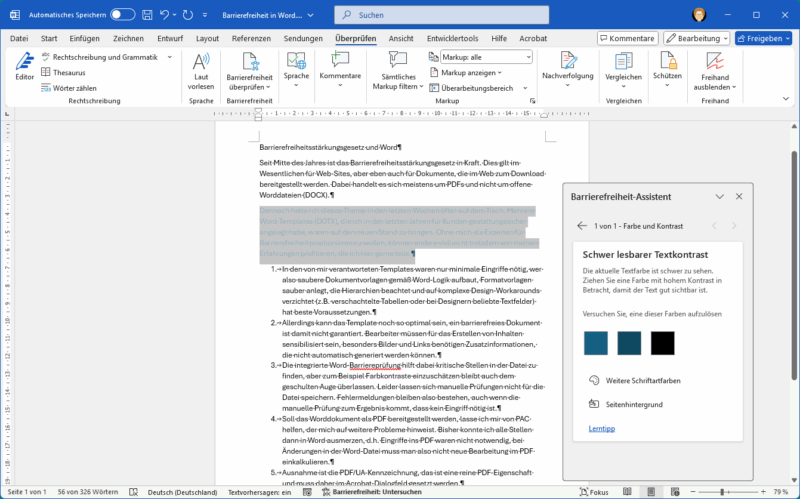Toggle the Automatisches Speichern switch
This screenshot has width=800, height=499.
click(123, 15)
